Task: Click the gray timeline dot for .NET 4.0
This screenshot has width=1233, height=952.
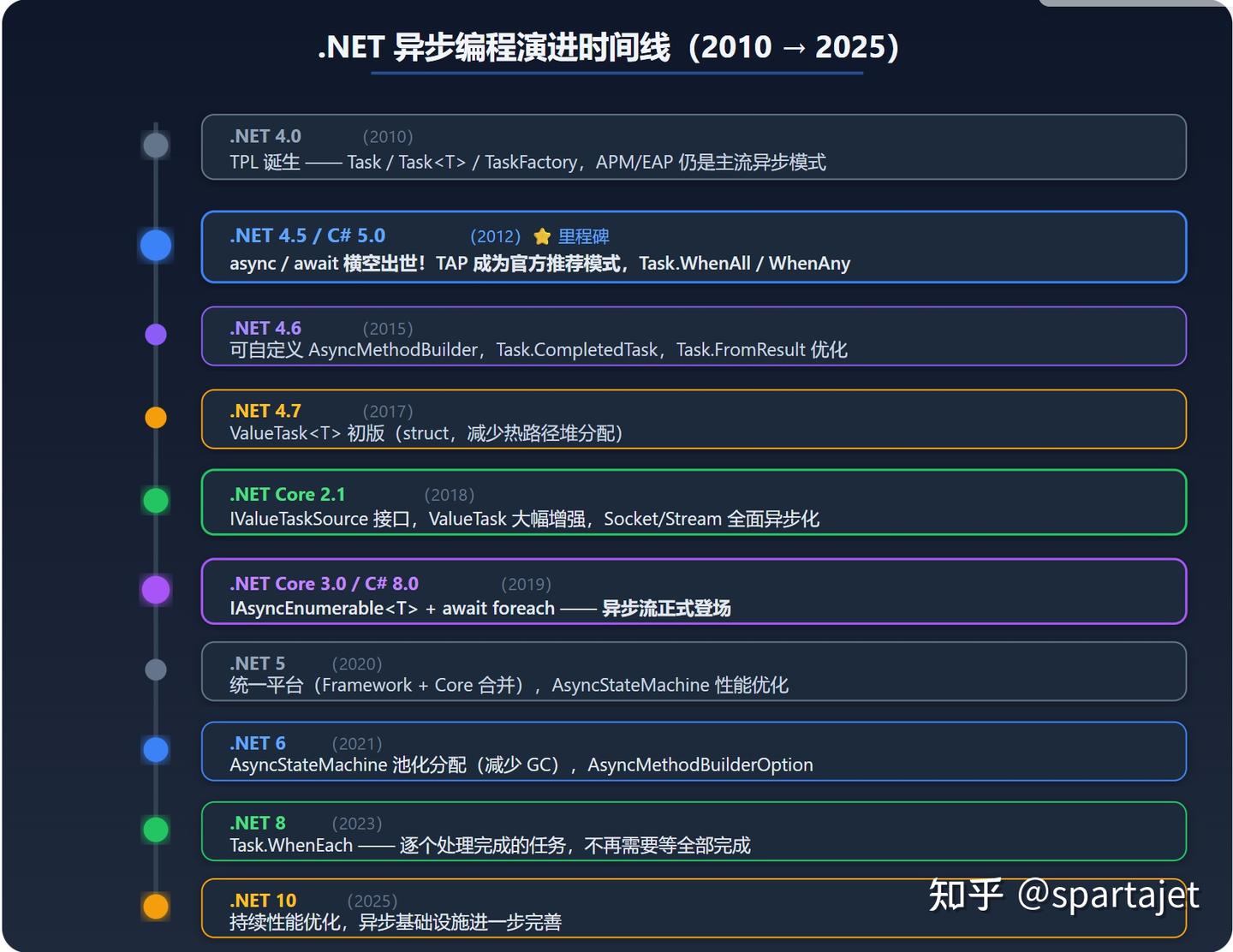Action: tap(156, 146)
